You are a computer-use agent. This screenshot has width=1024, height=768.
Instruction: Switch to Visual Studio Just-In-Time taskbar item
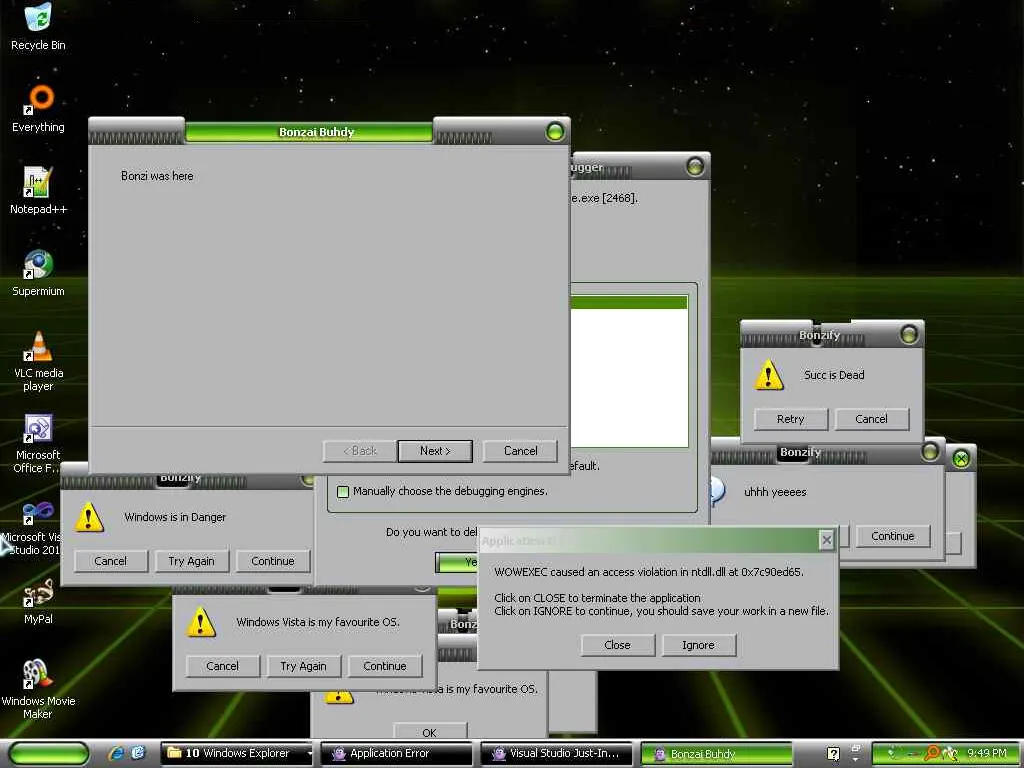pos(556,753)
